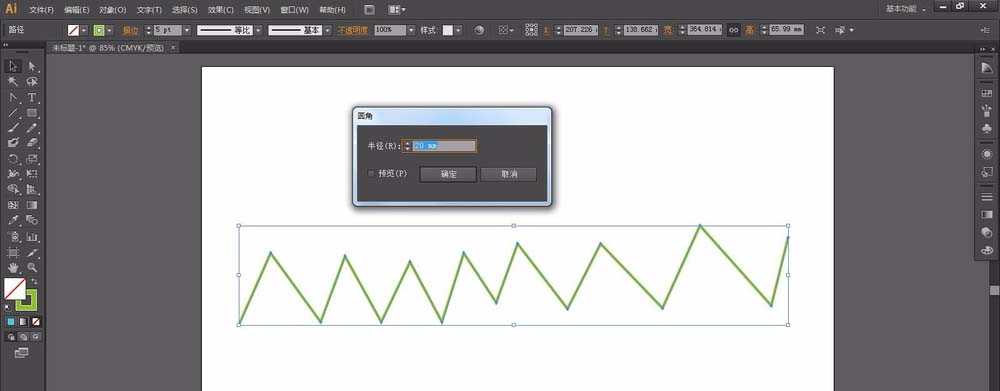
Task: Click the Go to Bridge icon
Action: click(x=369, y=10)
